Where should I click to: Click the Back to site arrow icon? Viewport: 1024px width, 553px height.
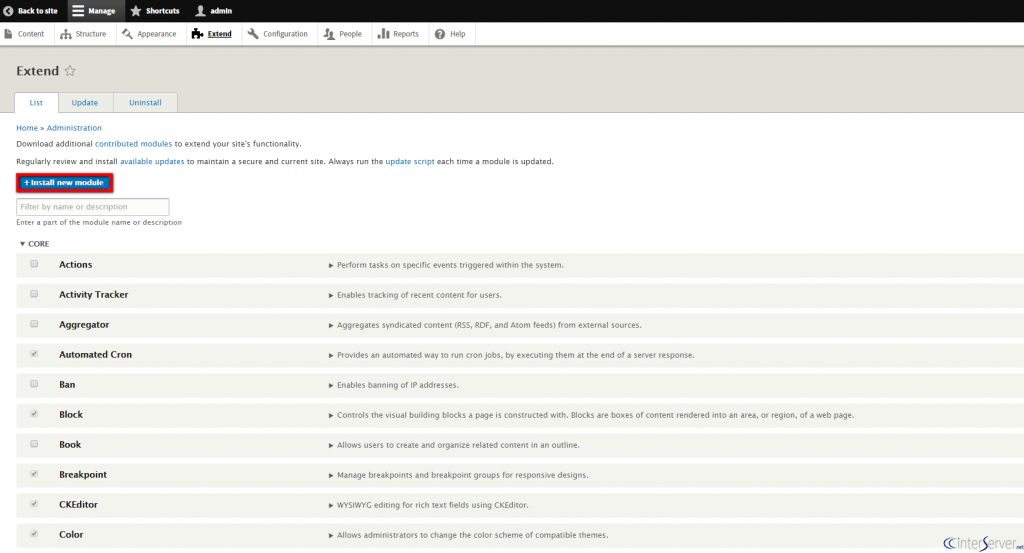point(8,11)
